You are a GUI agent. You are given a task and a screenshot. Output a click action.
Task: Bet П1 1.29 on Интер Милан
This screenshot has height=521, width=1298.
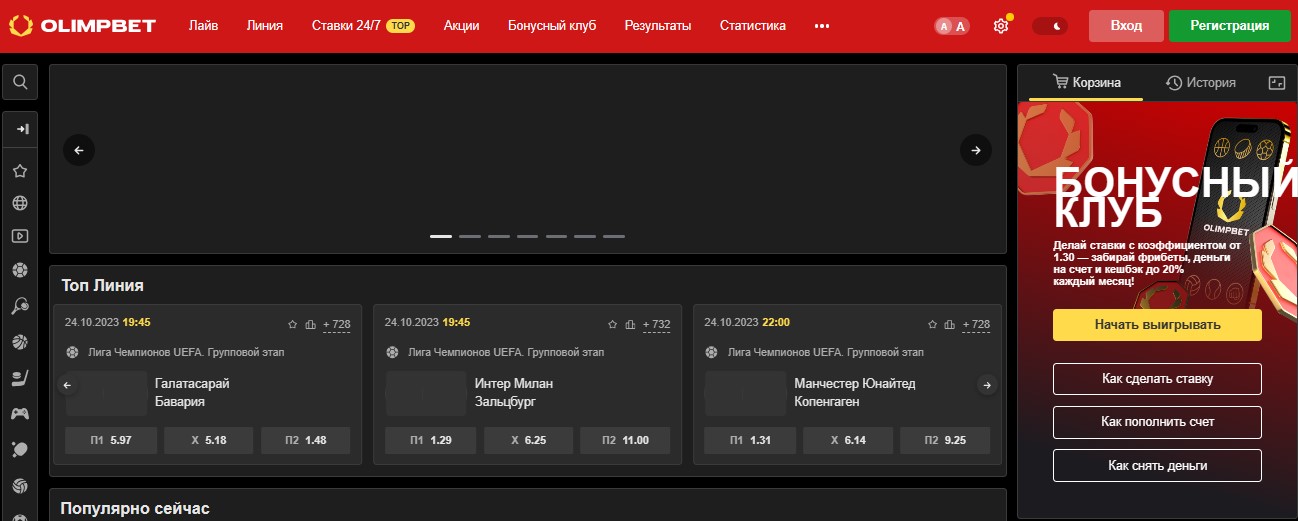click(x=430, y=440)
